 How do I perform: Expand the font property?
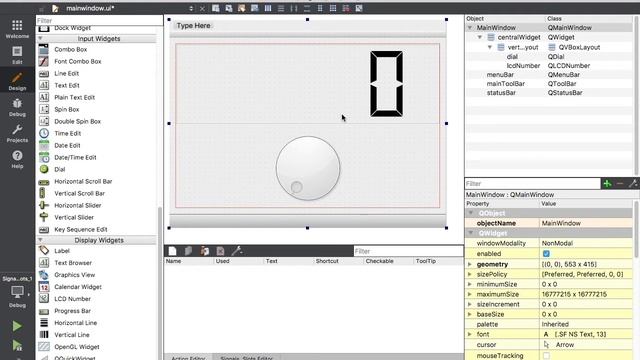click(x=470, y=334)
